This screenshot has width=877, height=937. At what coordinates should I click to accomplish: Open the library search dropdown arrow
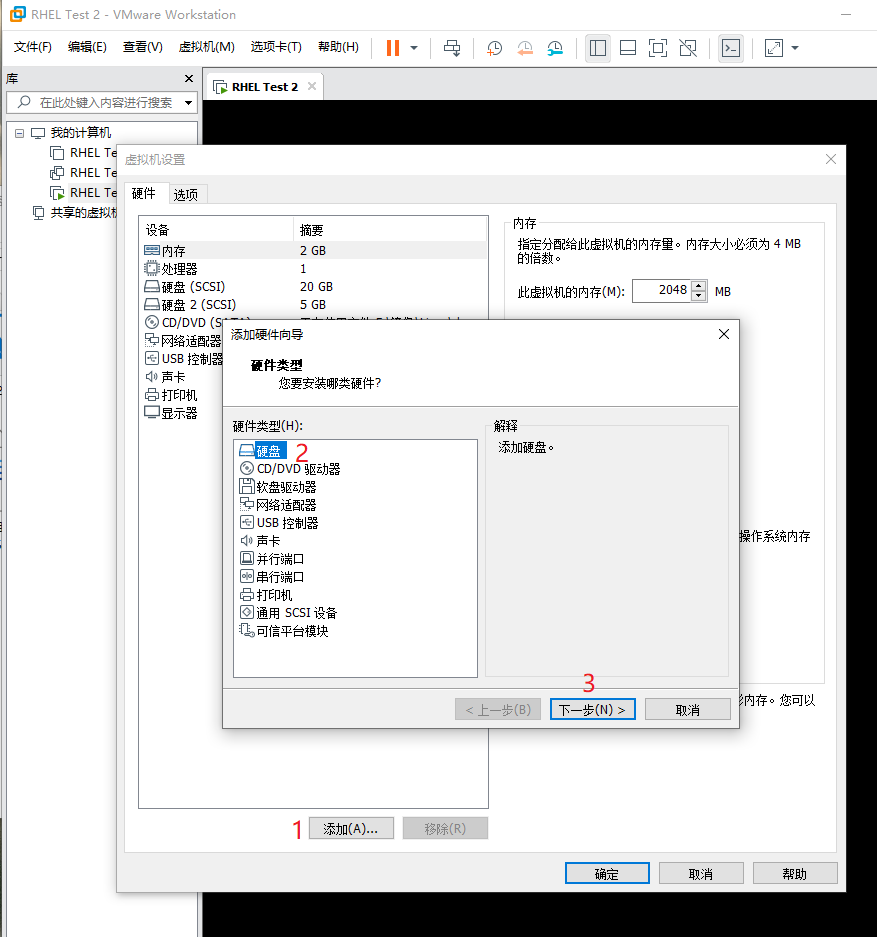tap(188, 103)
